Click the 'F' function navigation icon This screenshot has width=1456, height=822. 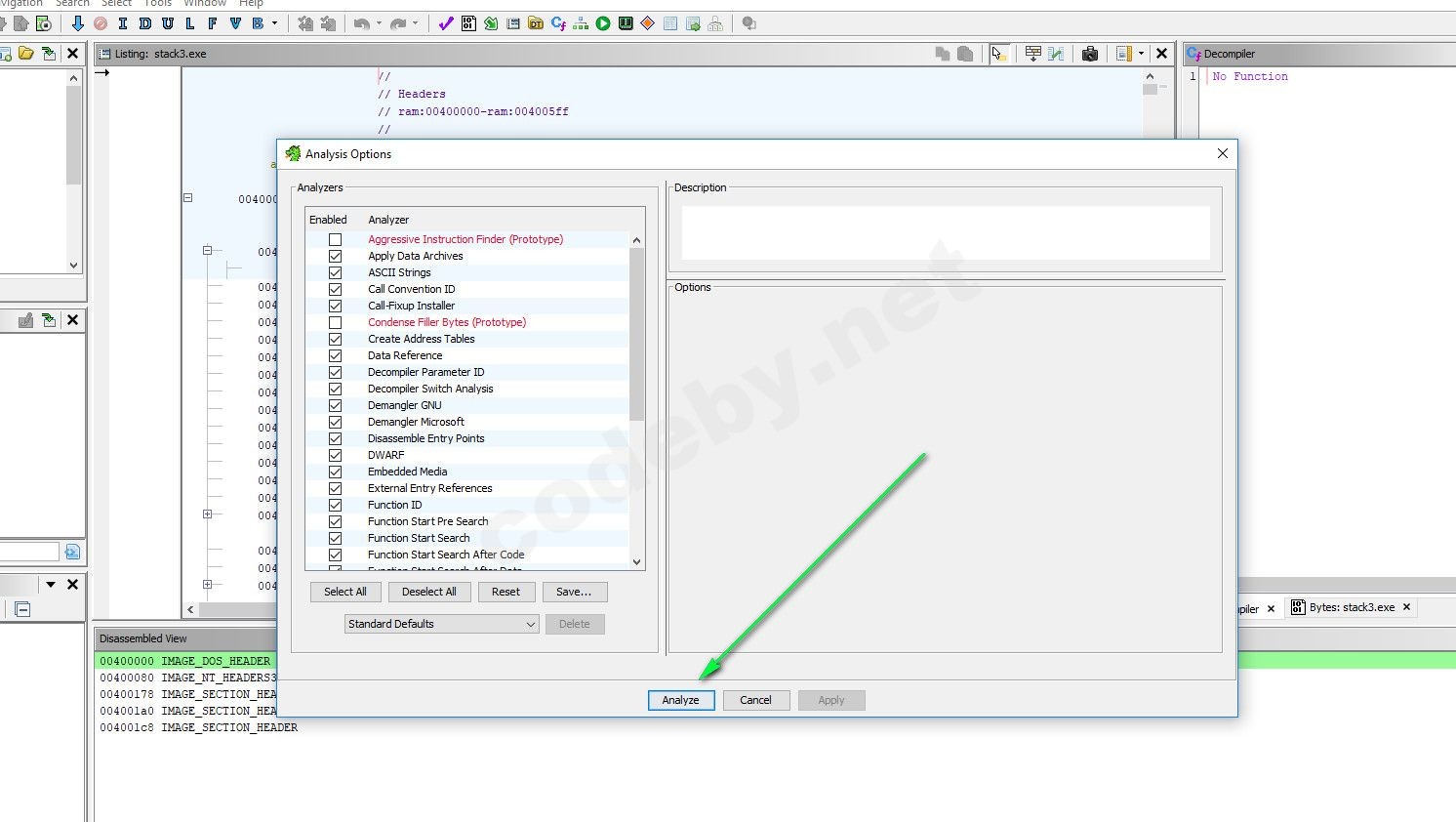pos(213,23)
